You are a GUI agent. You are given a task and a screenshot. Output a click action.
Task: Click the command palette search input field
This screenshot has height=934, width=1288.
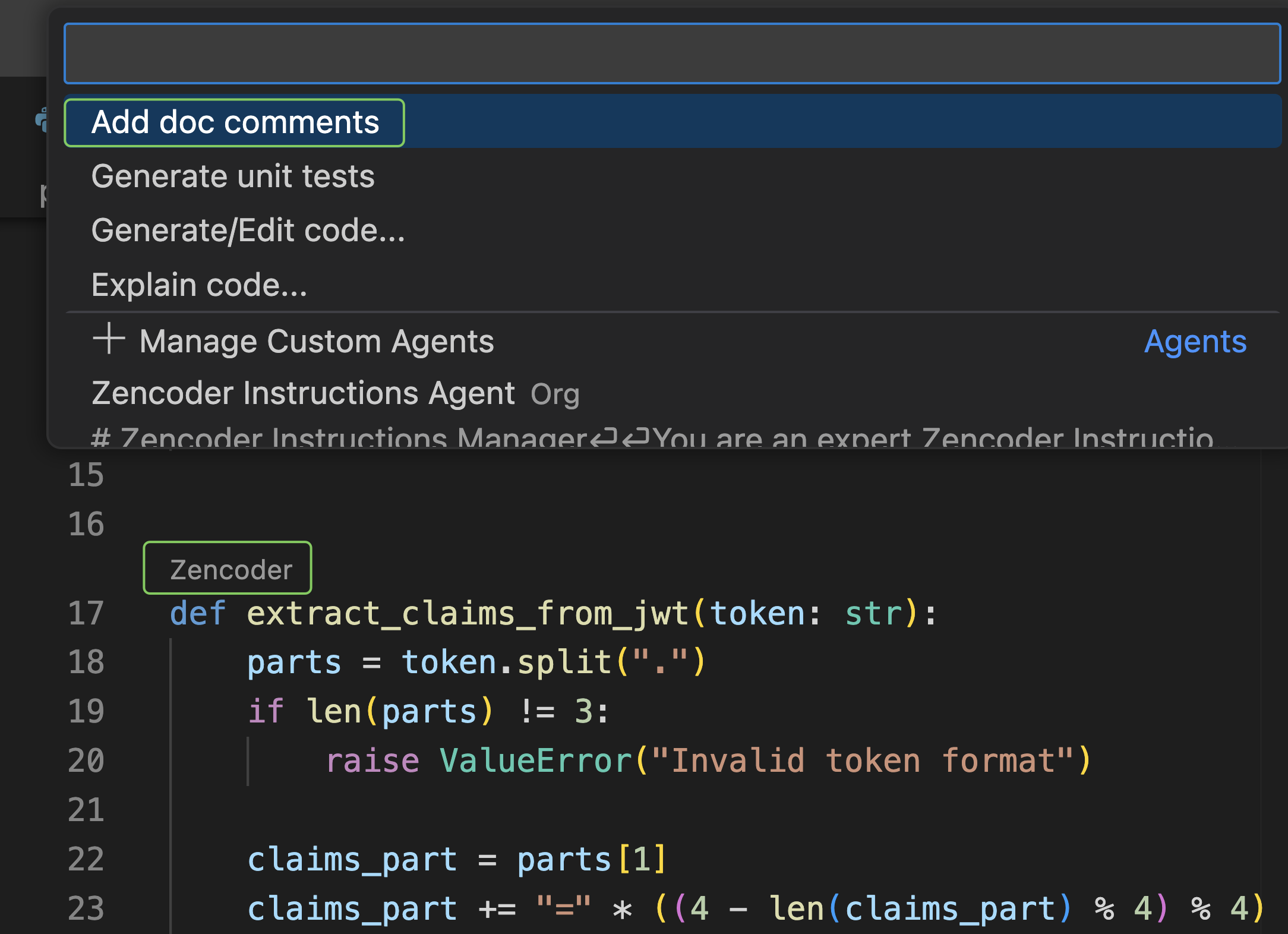pos(672,53)
